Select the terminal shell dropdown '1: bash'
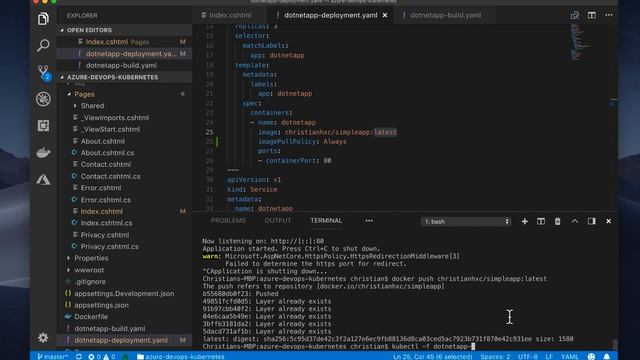The image size is (640, 360). [466, 221]
